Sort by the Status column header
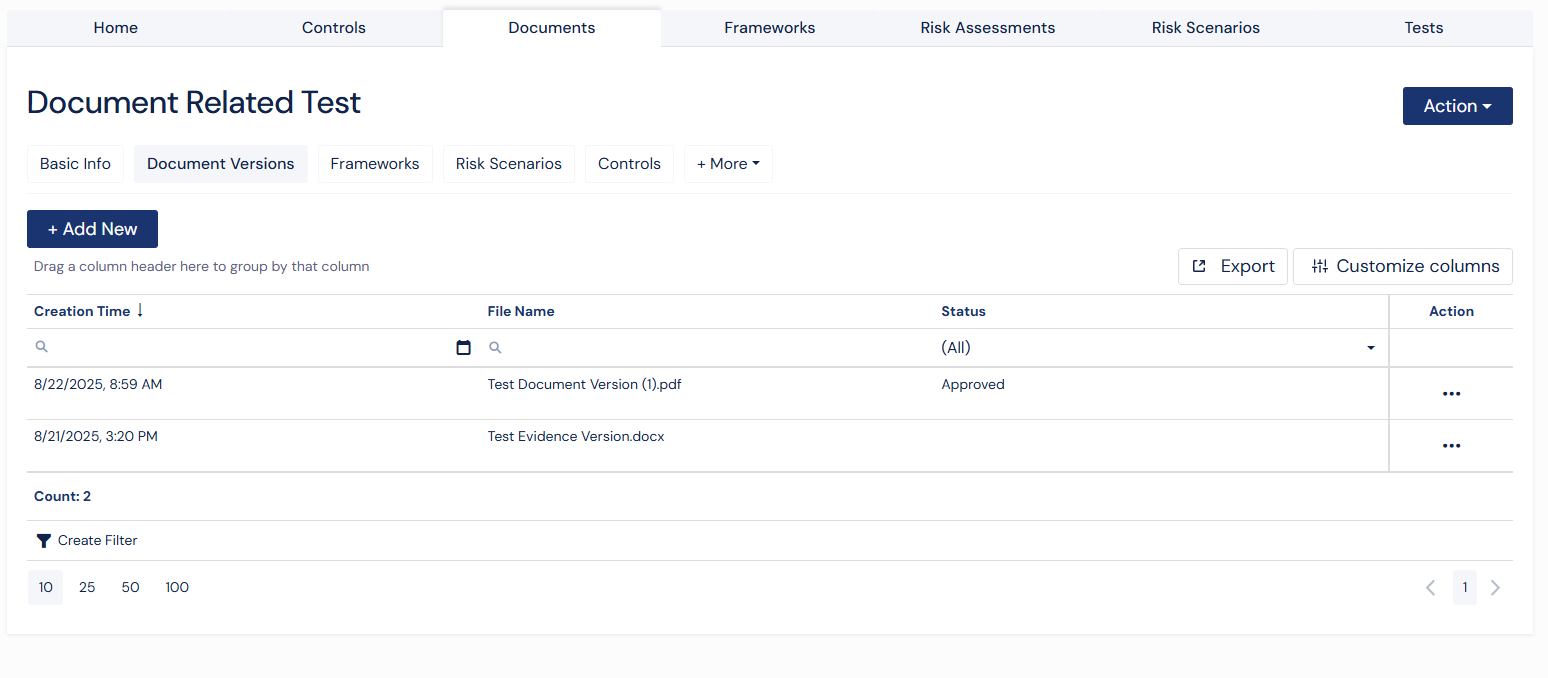 pyautogui.click(x=963, y=311)
